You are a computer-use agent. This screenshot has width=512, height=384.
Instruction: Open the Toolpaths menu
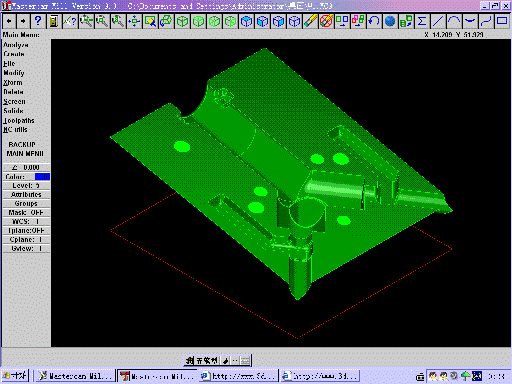[x=19, y=121]
